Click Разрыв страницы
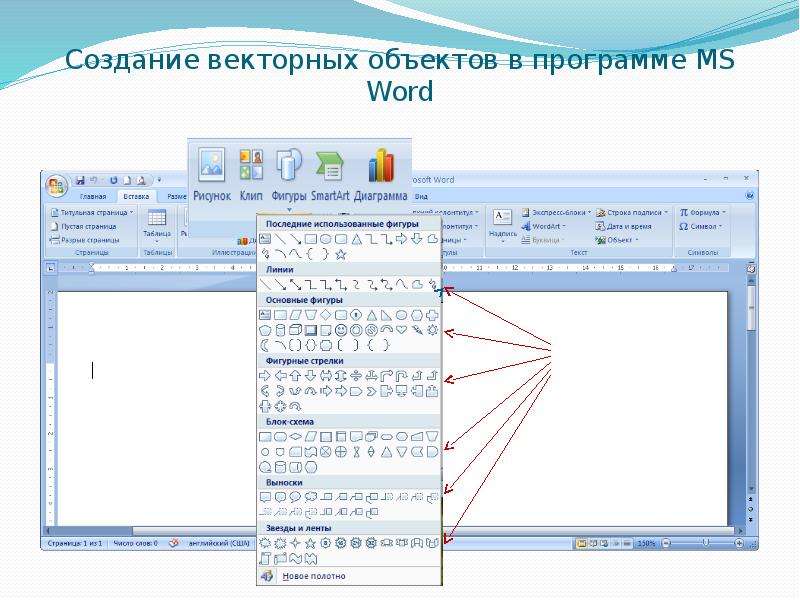 [84, 240]
